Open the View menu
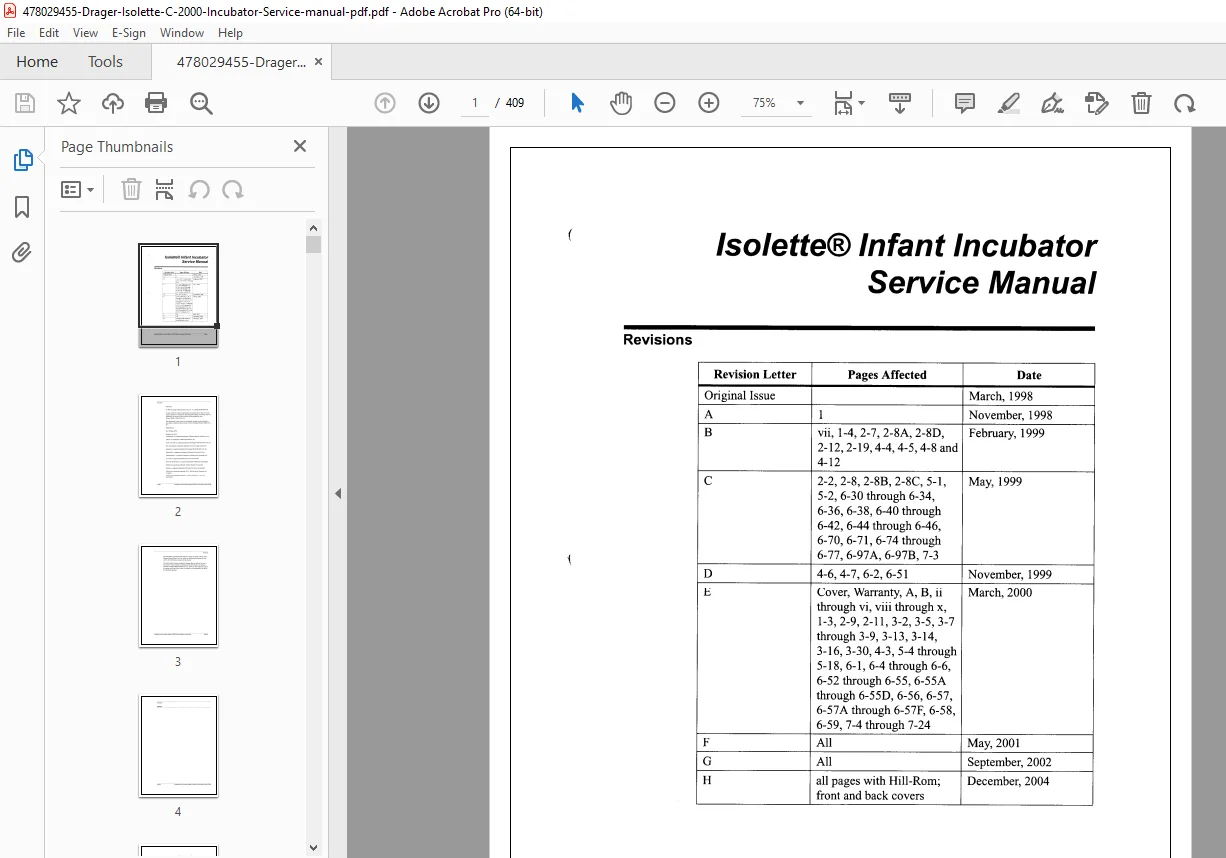This screenshot has width=1226, height=858. 86,33
